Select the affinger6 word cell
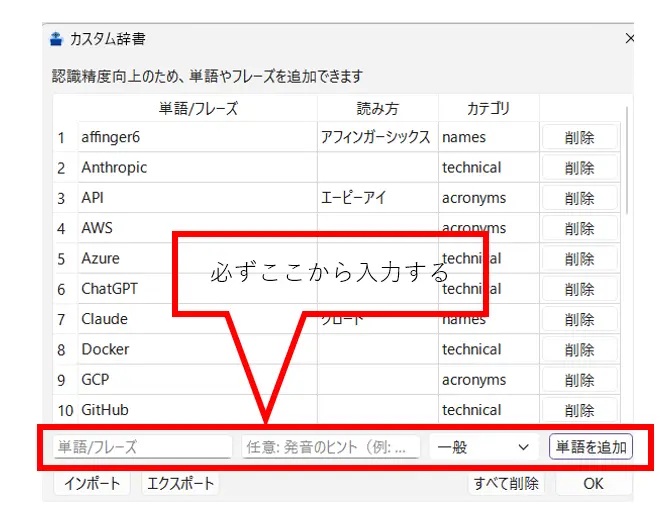The width and height of the screenshot is (661, 520). [x=198, y=137]
